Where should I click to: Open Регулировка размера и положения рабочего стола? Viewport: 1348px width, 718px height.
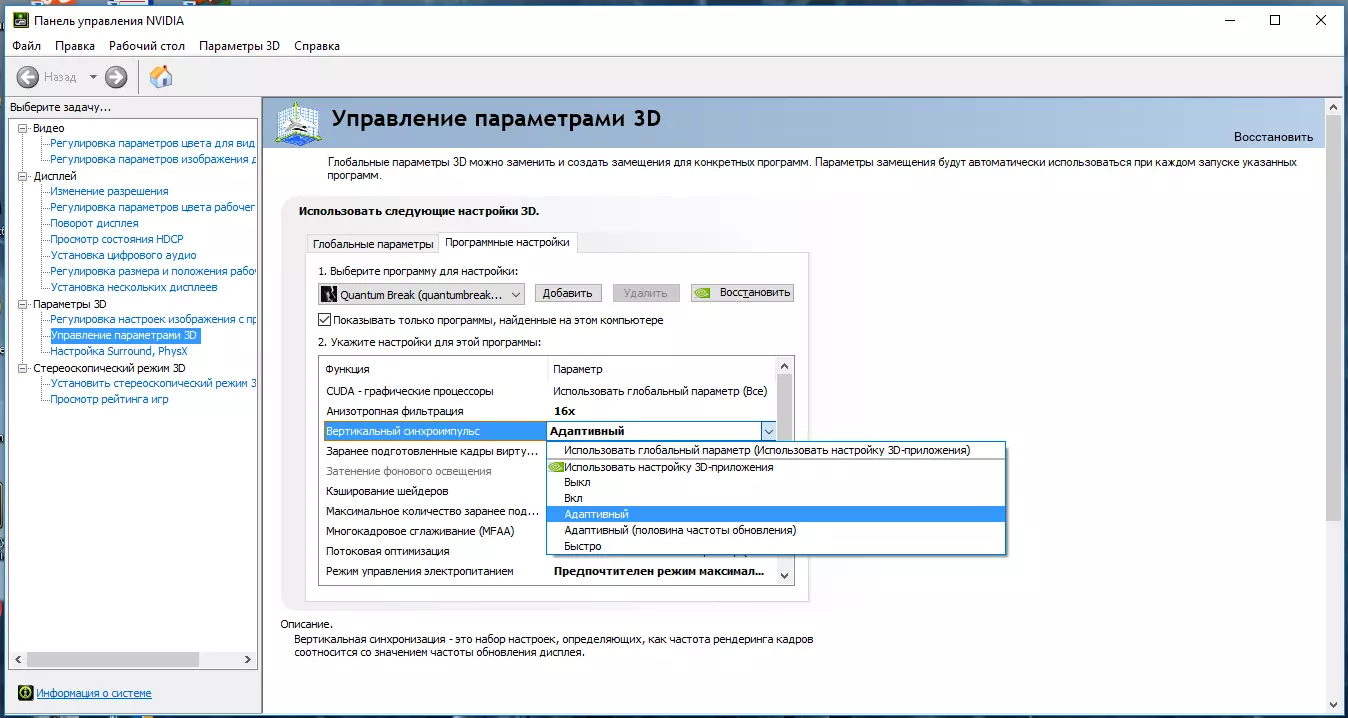pyautogui.click(x=153, y=271)
